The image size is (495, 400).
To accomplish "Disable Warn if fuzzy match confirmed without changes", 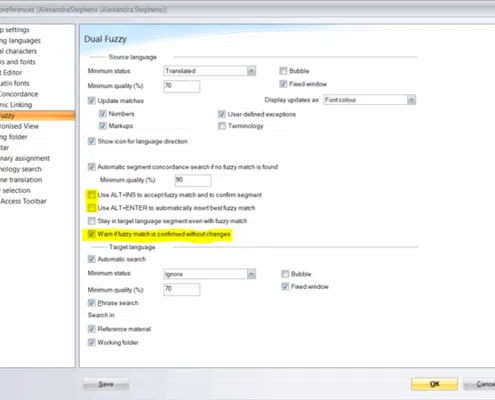I will pos(91,234).
